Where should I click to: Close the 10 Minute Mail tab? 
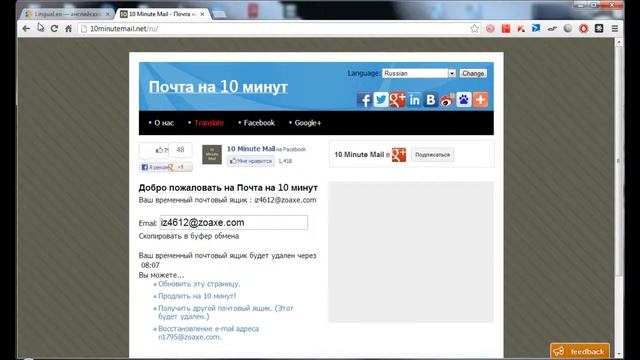tap(202, 14)
